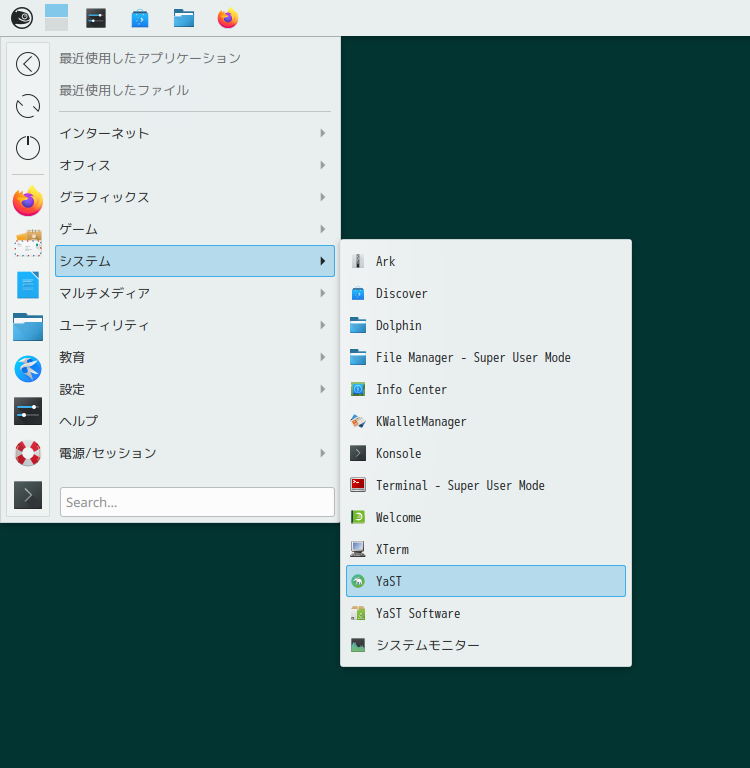750x768 pixels.
Task: Expand the 教育 category submenu
Action: (x=195, y=357)
